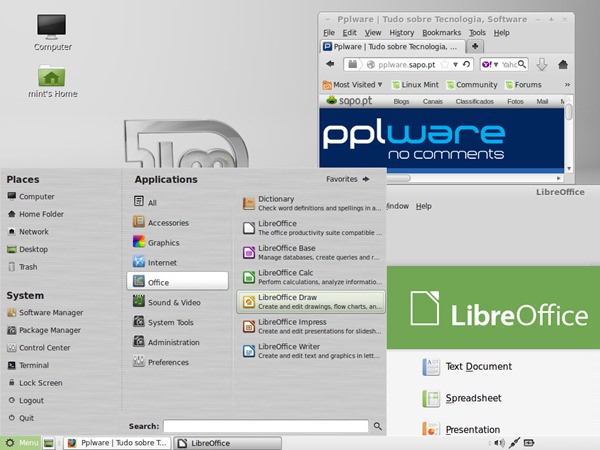Launch LibreOffice Draw
This screenshot has width=600, height=450.
(311, 302)
